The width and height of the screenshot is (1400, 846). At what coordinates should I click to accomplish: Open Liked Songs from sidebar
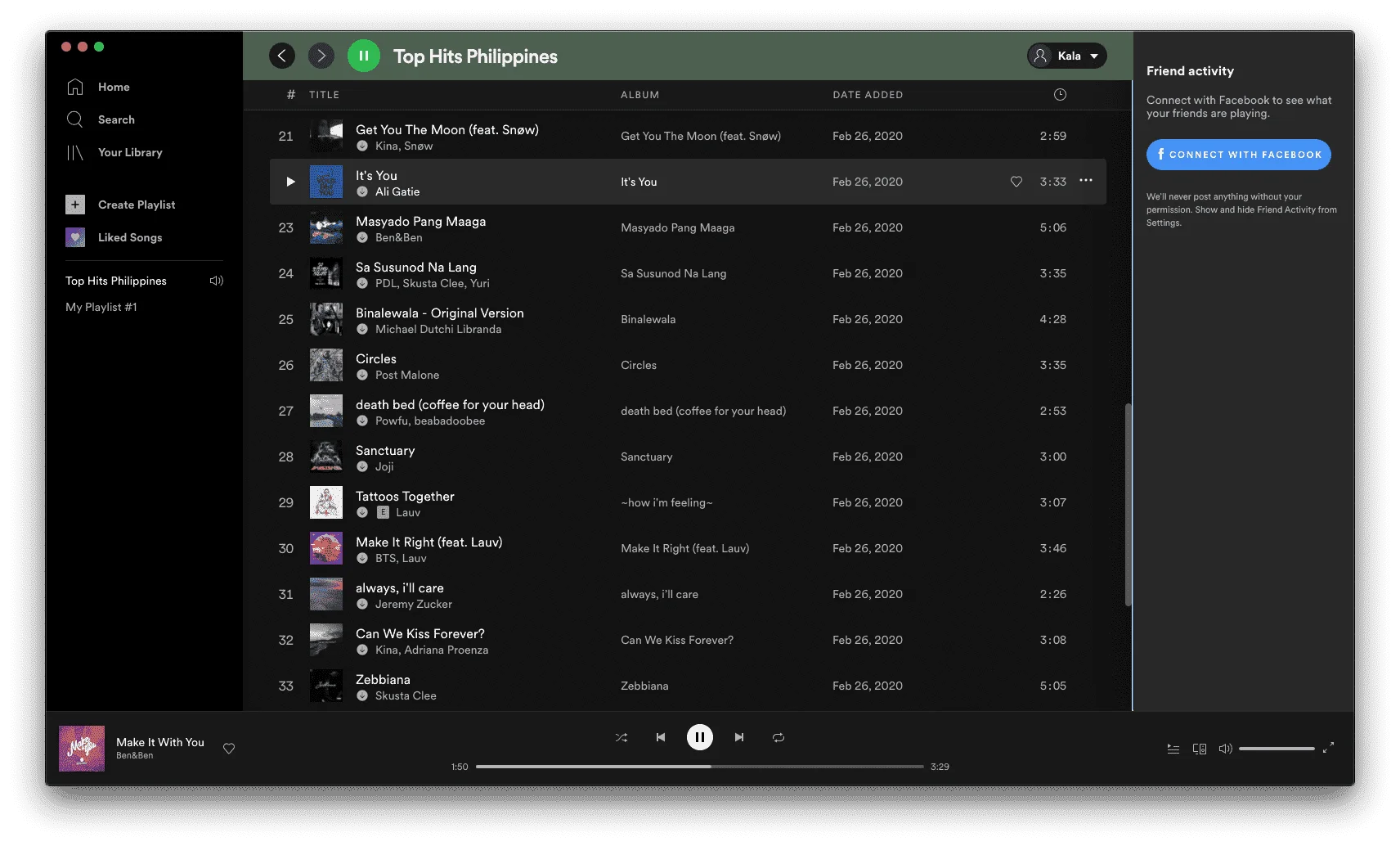click(130, 237)
